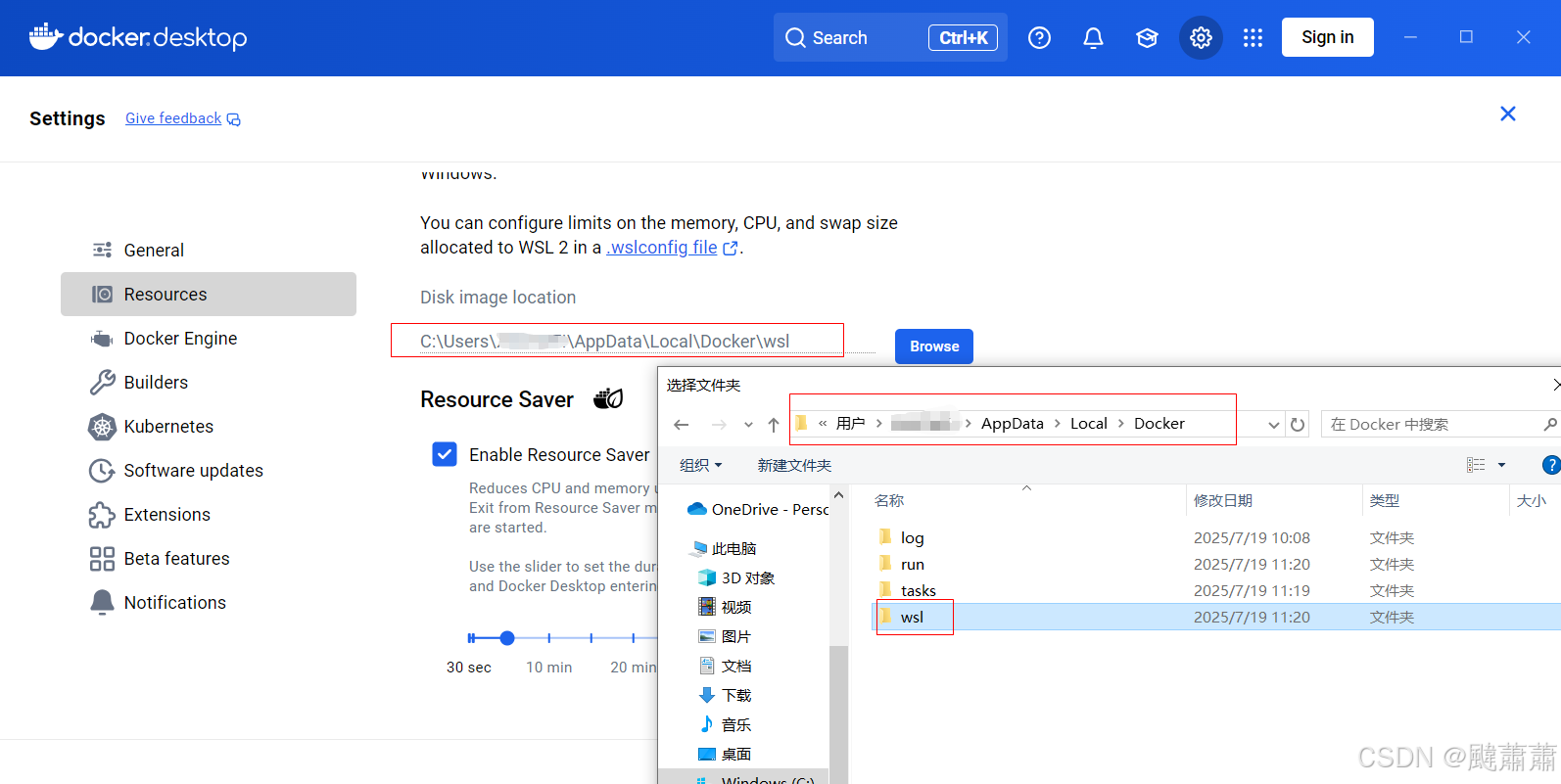Select 桌面 in navigation tree
Viewport: 1561px width, 784px height.
coord(726,755)
